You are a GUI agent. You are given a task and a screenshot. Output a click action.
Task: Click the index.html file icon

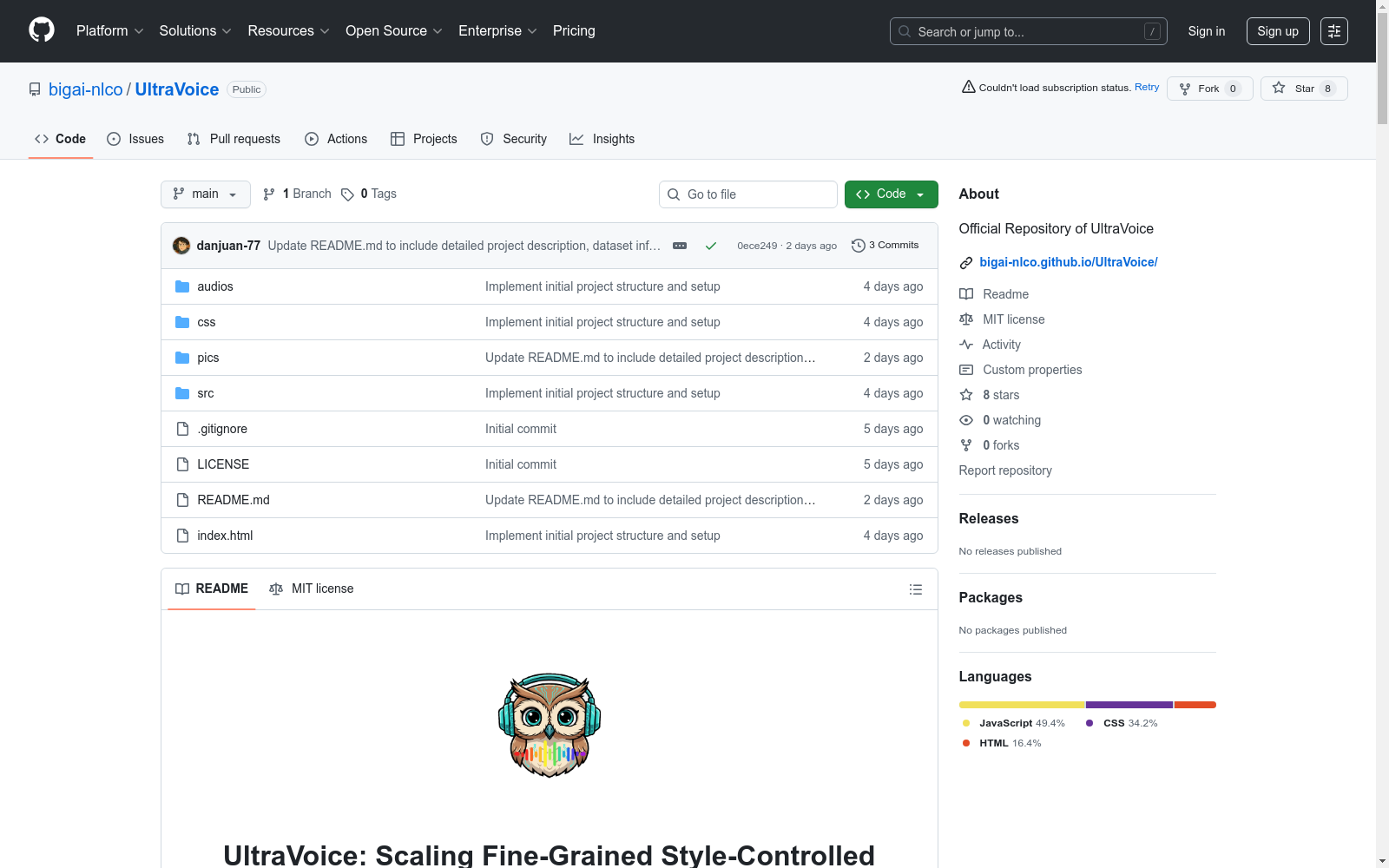coord(182,536)
